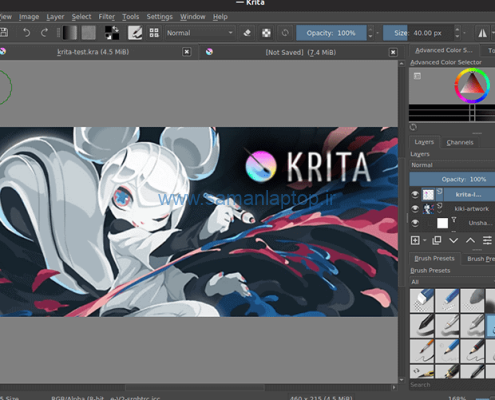The image size is (495, 400).
Task: Click the color selector settings icon
Action: [x=417, y=76]
